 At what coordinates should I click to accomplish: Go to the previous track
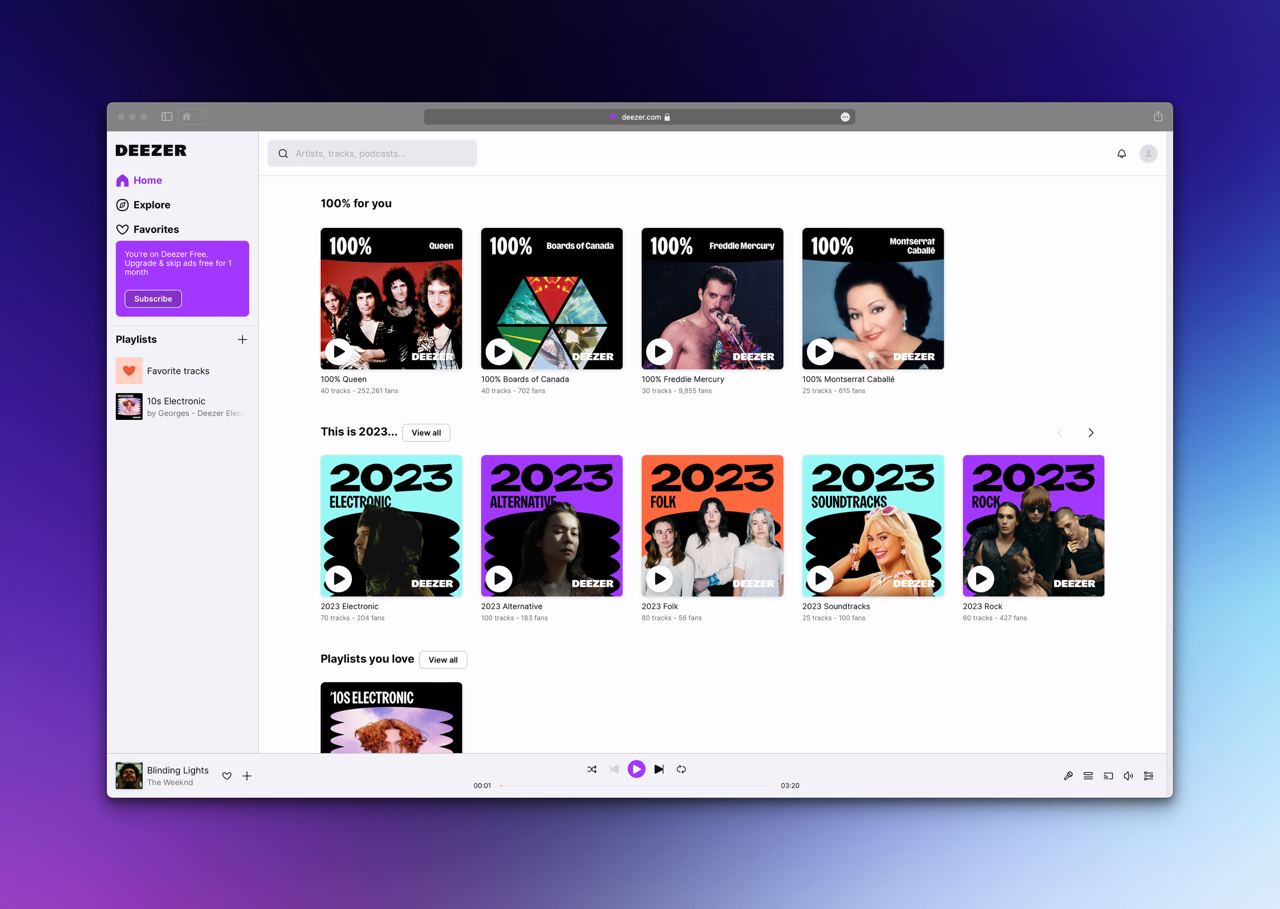(614, 769)
